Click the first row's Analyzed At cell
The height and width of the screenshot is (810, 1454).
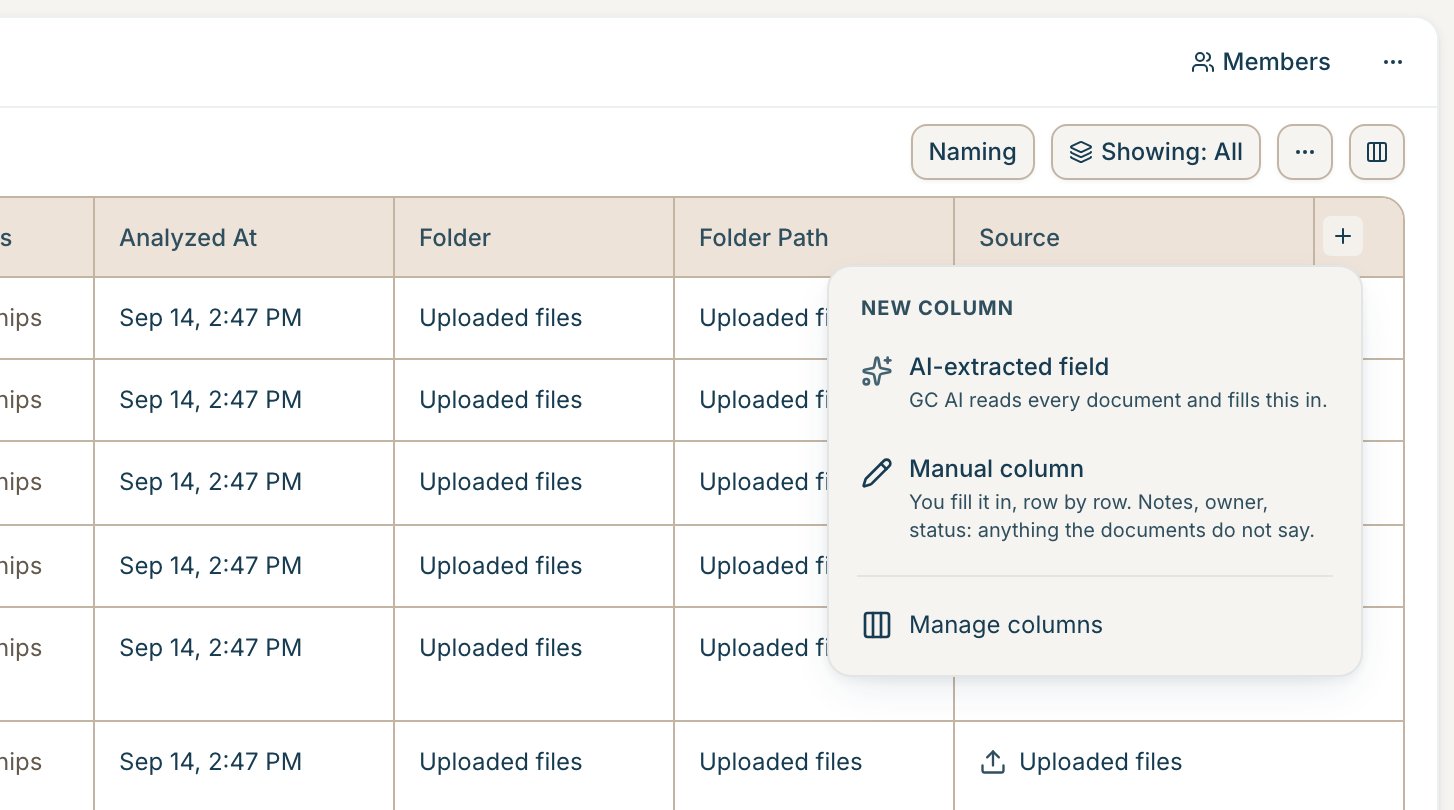pos(244,318)
